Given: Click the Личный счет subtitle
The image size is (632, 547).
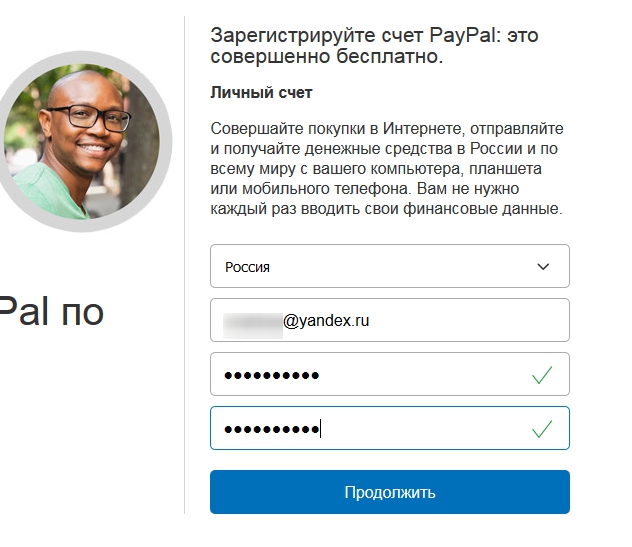Looking at the screenshot, I should coord(261,93).
